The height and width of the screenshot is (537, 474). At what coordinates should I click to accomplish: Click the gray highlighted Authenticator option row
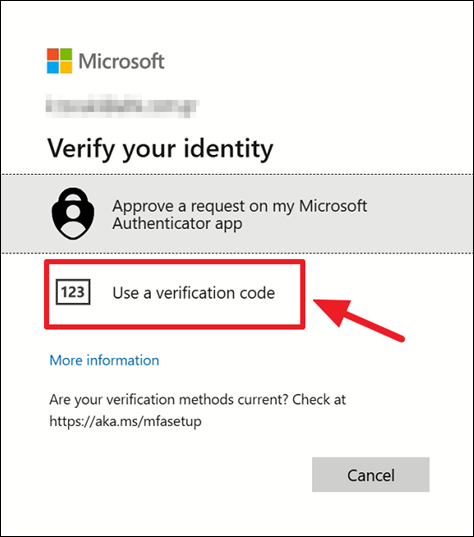[x=237, y=214]
